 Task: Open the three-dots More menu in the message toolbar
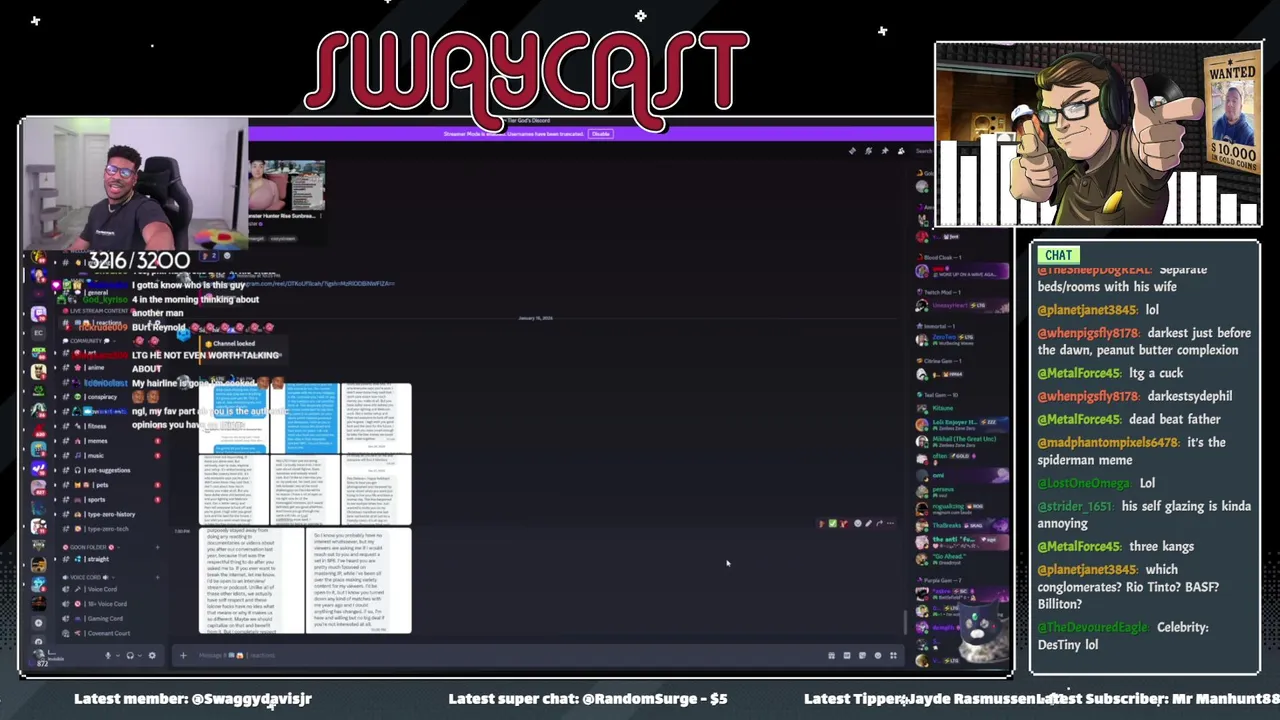tap(890, 523)
